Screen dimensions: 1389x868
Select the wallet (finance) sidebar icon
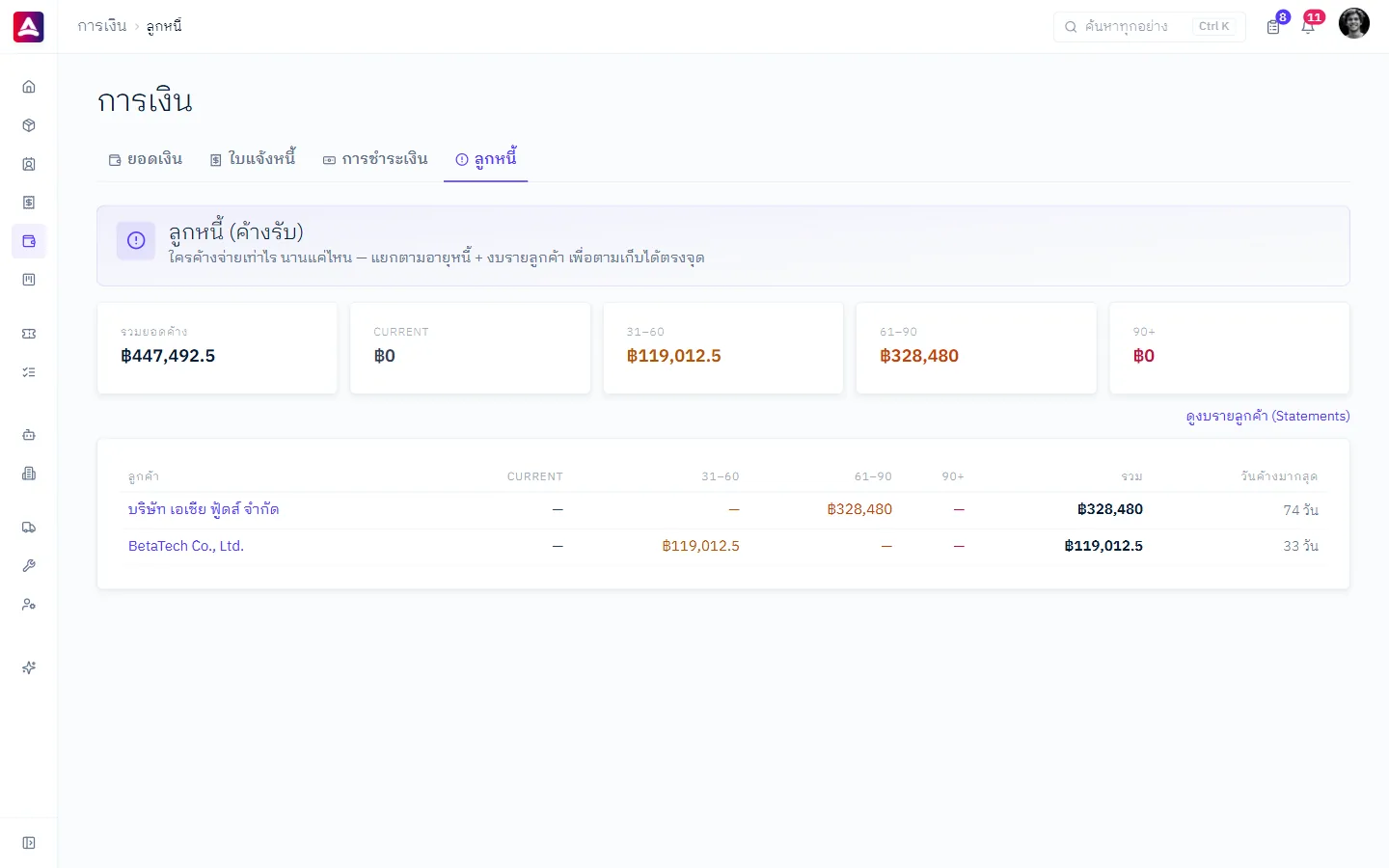pyautogui.click(x=29, y=241)
